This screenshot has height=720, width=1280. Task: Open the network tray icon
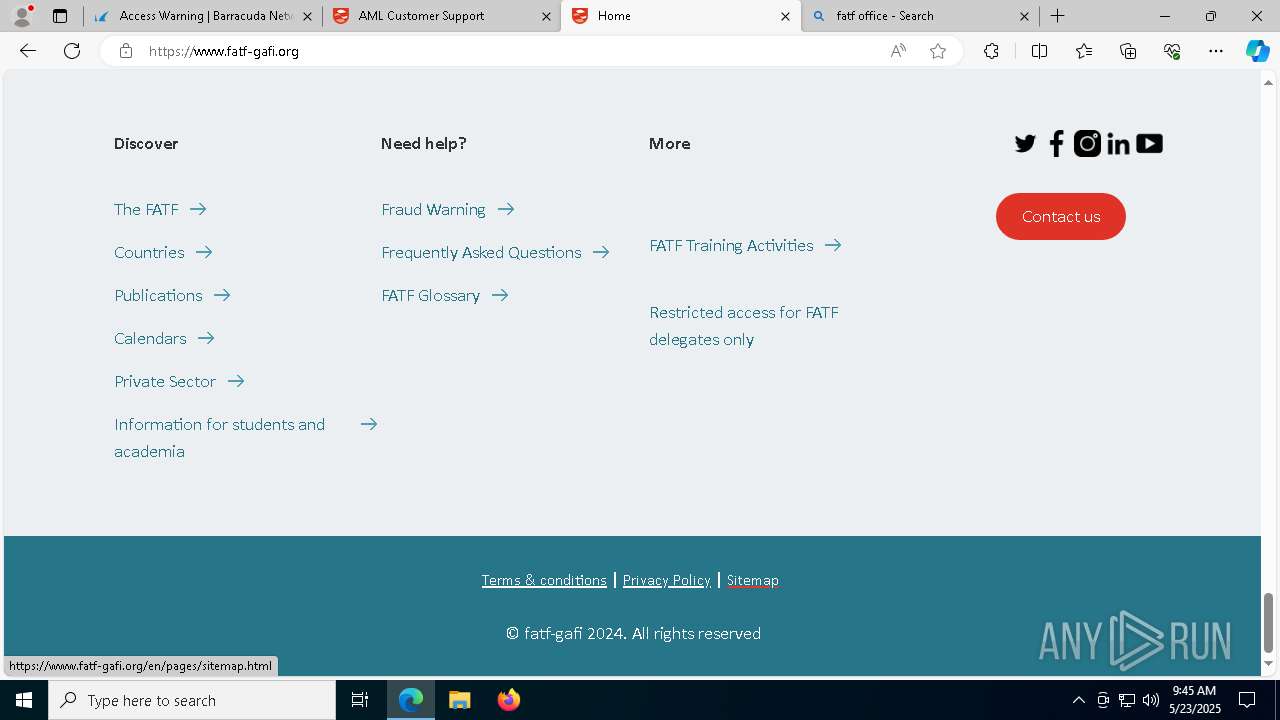coord(1127,700)
